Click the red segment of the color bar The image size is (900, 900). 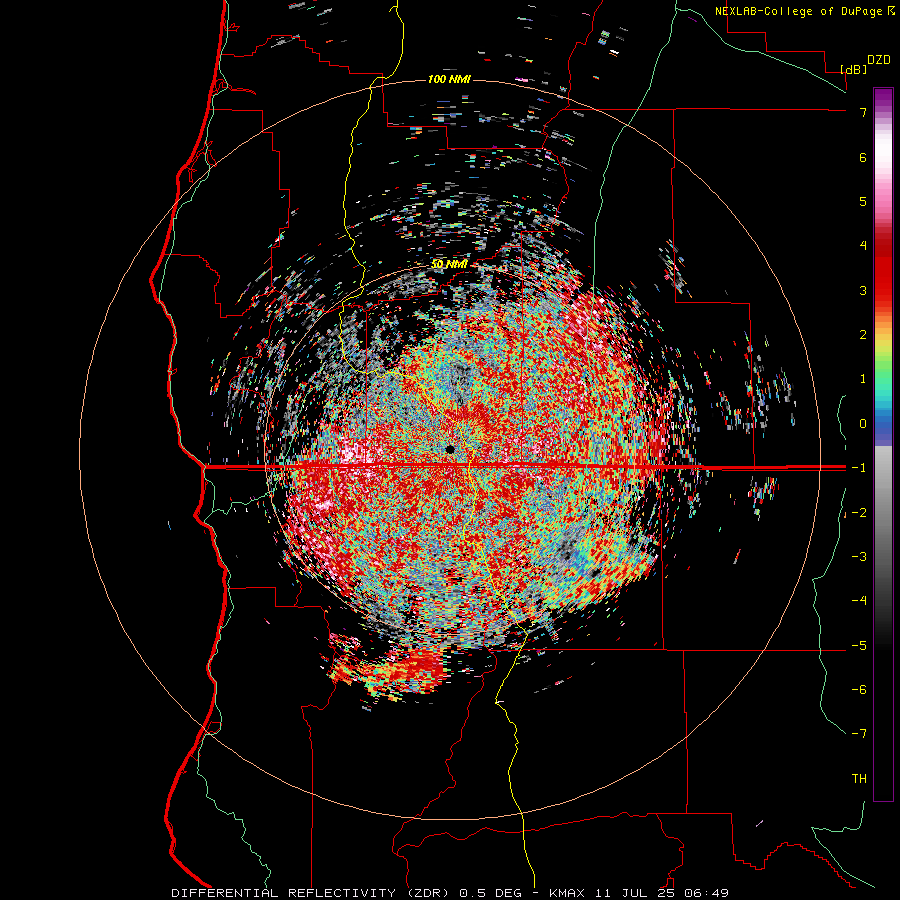pyautogui.click(x=883, y=270)
